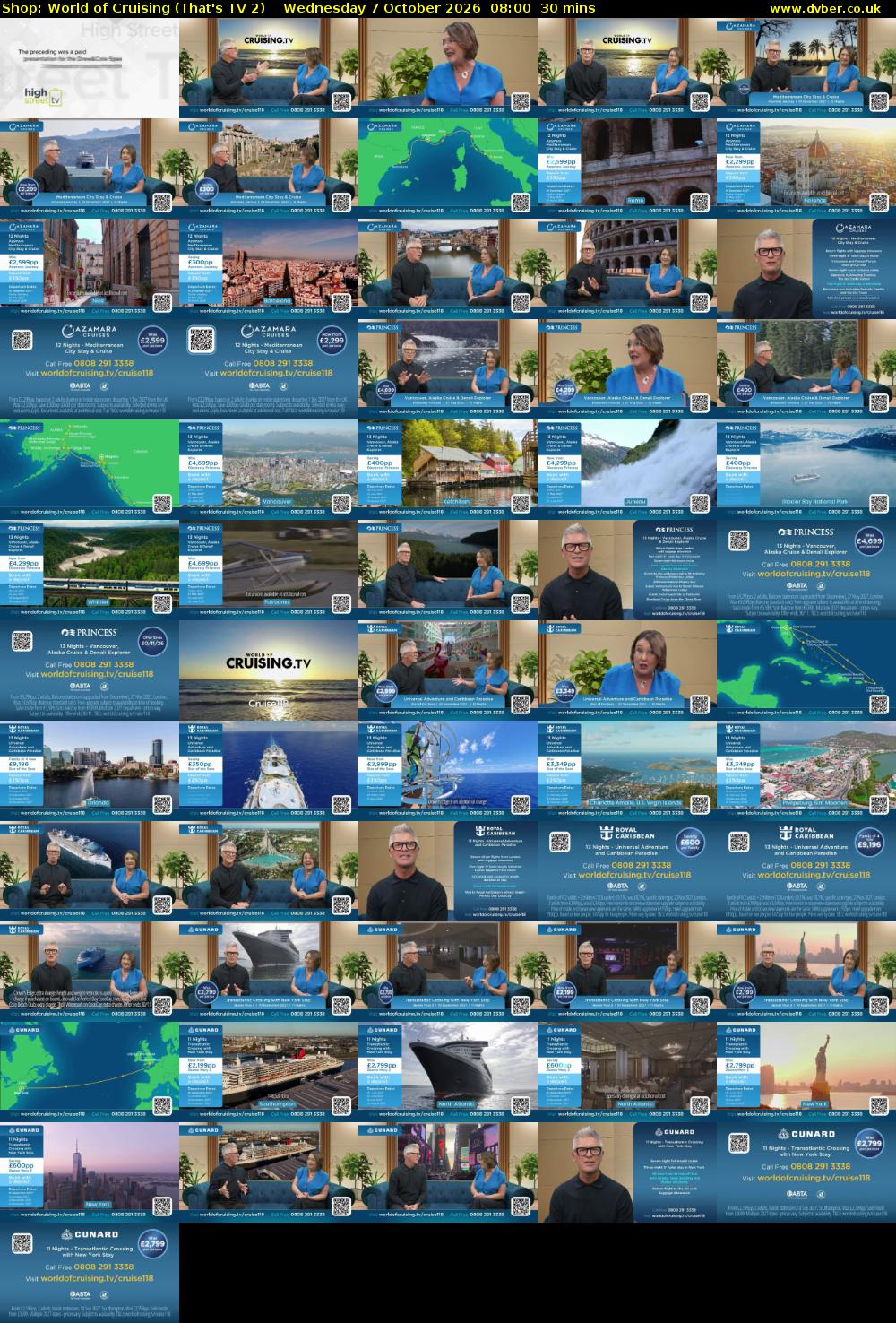Open the Orlando fountain skyline thumbnail
The image size is (896, 1323).
tap(90, 771)
